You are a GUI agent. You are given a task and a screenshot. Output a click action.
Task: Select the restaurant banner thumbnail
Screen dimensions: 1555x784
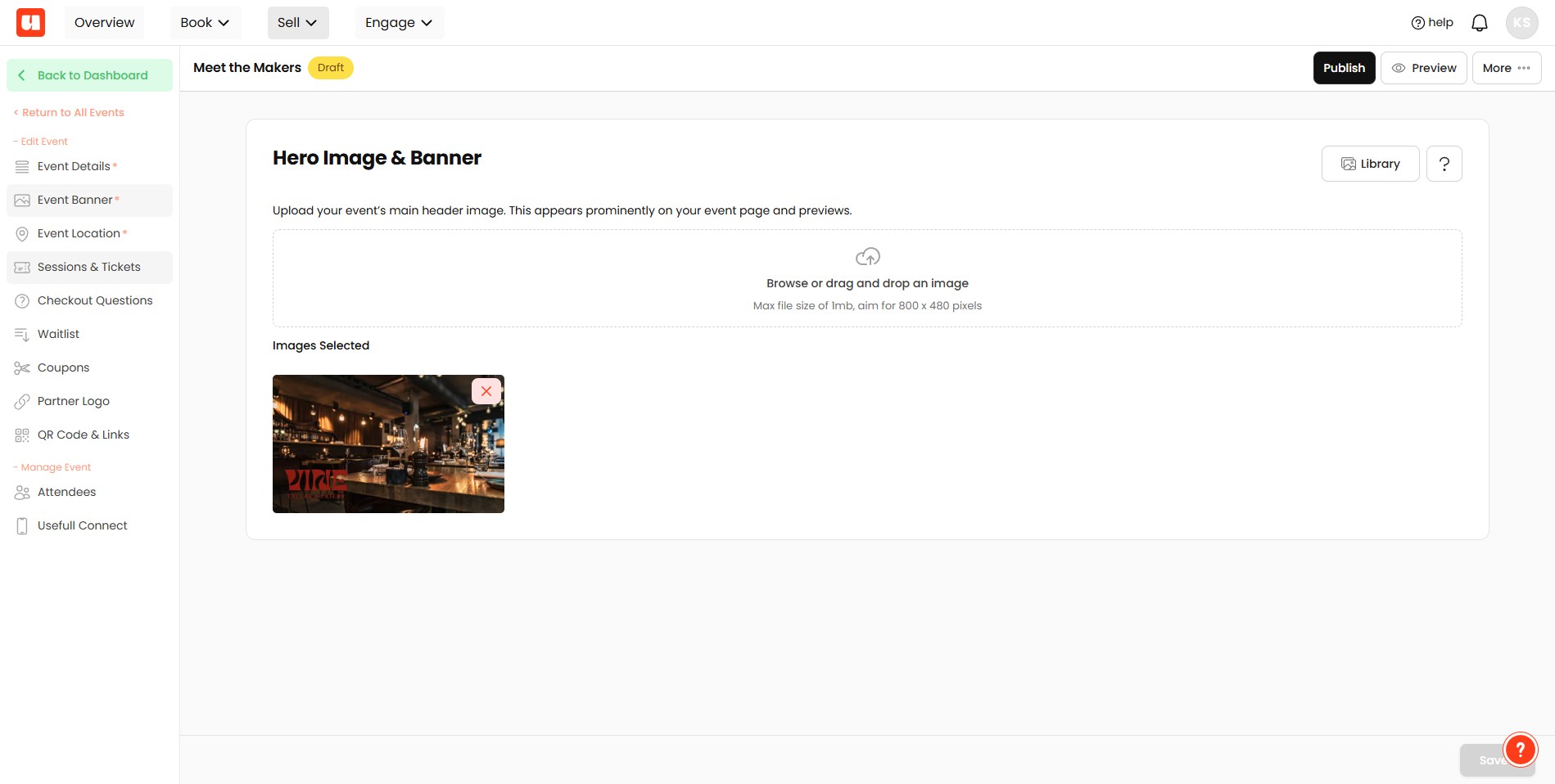click(388, 444)
